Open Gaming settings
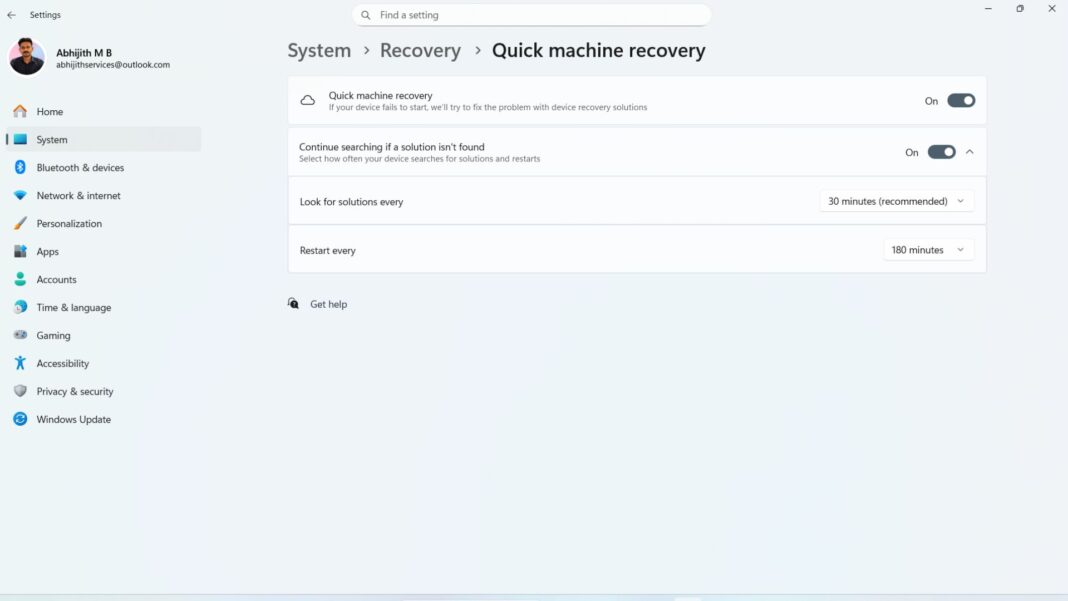Viewport: 1068px width, 601px height. [x=50, y=335]
